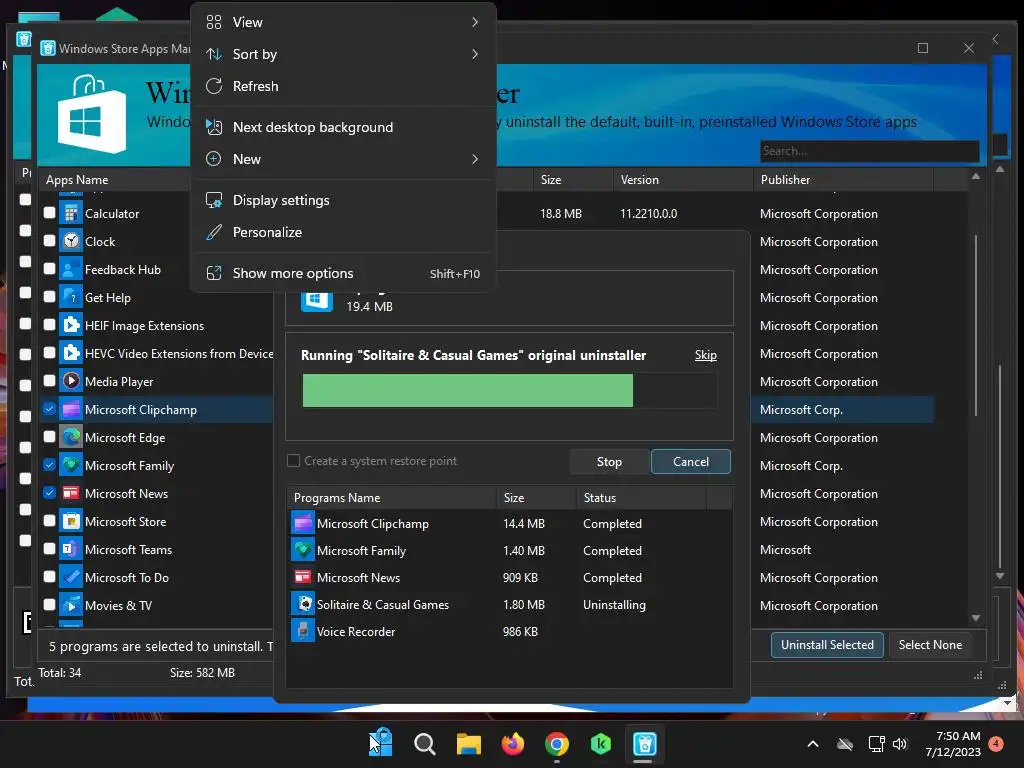This screenshot has width=1024, height=768.
Task: Open the Windows Start button on the taskbar
Action: (x=381, y=743)
